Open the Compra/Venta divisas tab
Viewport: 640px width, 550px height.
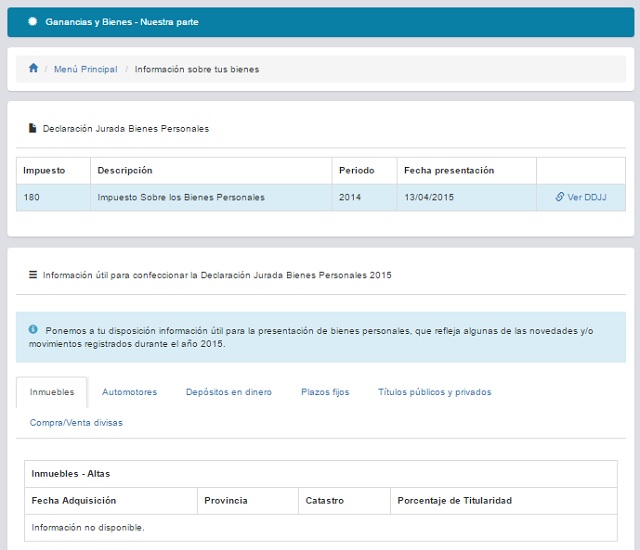tap(76, 423)
